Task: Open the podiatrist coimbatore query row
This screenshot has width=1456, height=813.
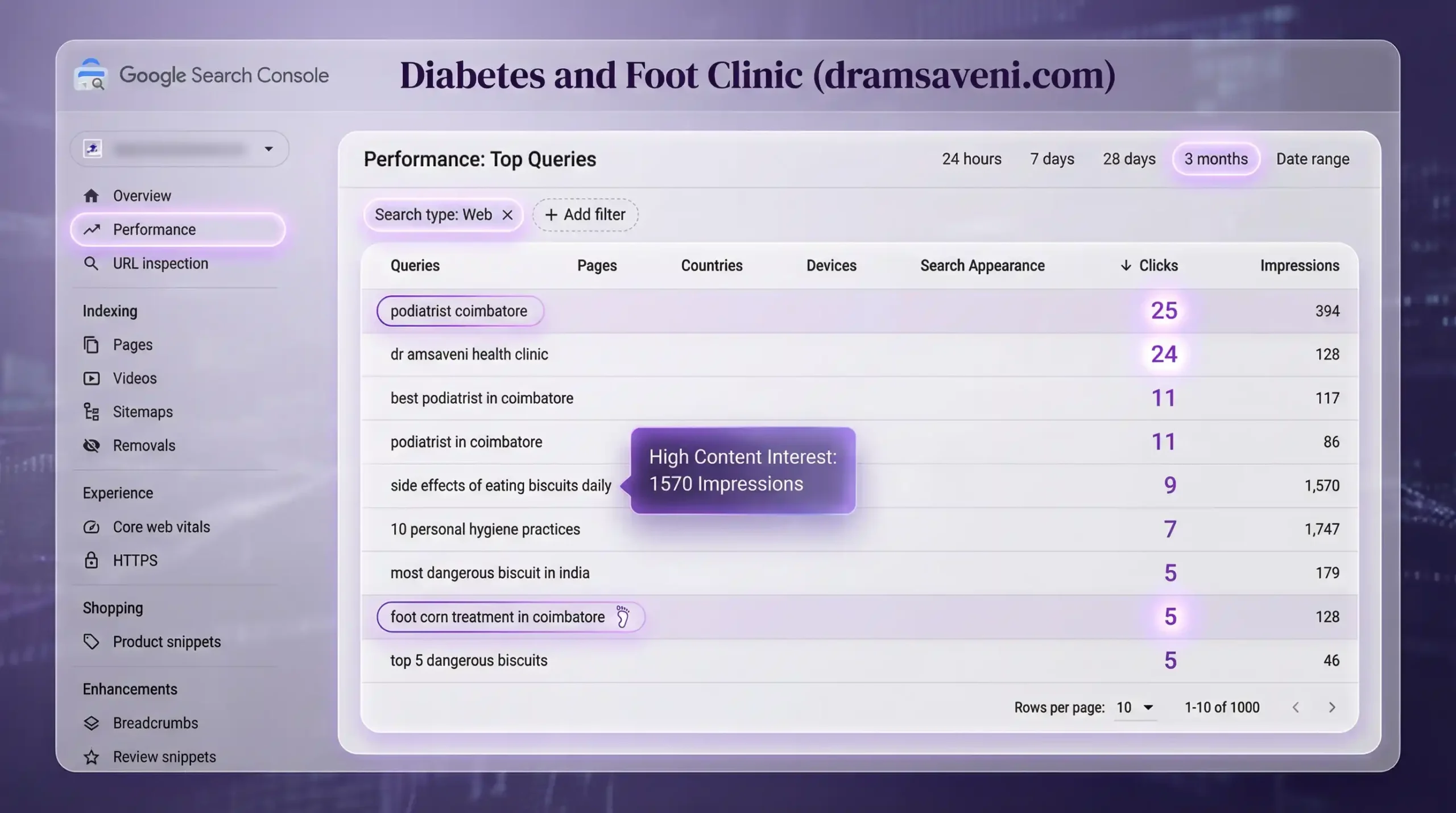Action: 459,311
